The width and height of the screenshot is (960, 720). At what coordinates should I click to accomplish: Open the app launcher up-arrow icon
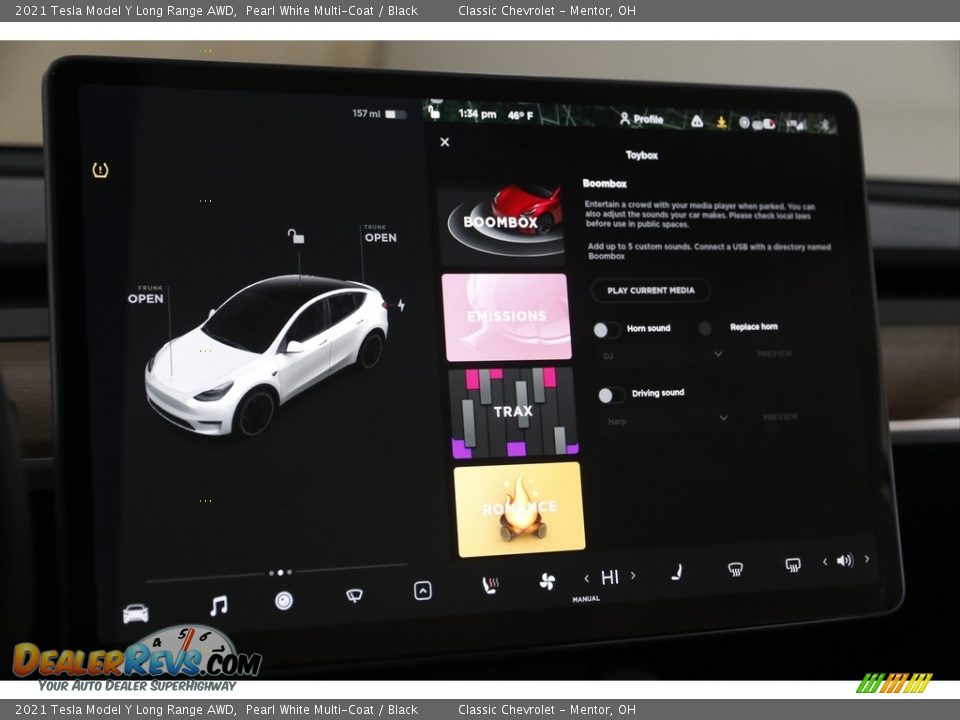tap(423, 591)
